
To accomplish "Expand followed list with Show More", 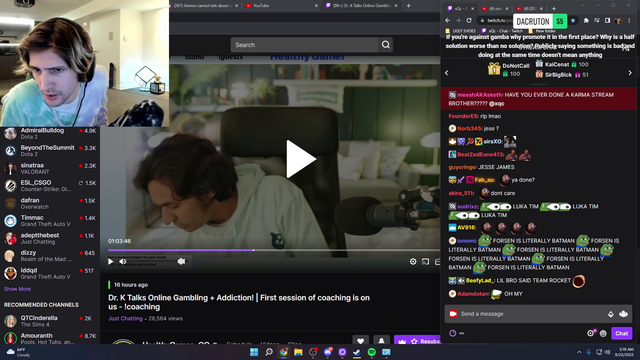I will point(17,289).
